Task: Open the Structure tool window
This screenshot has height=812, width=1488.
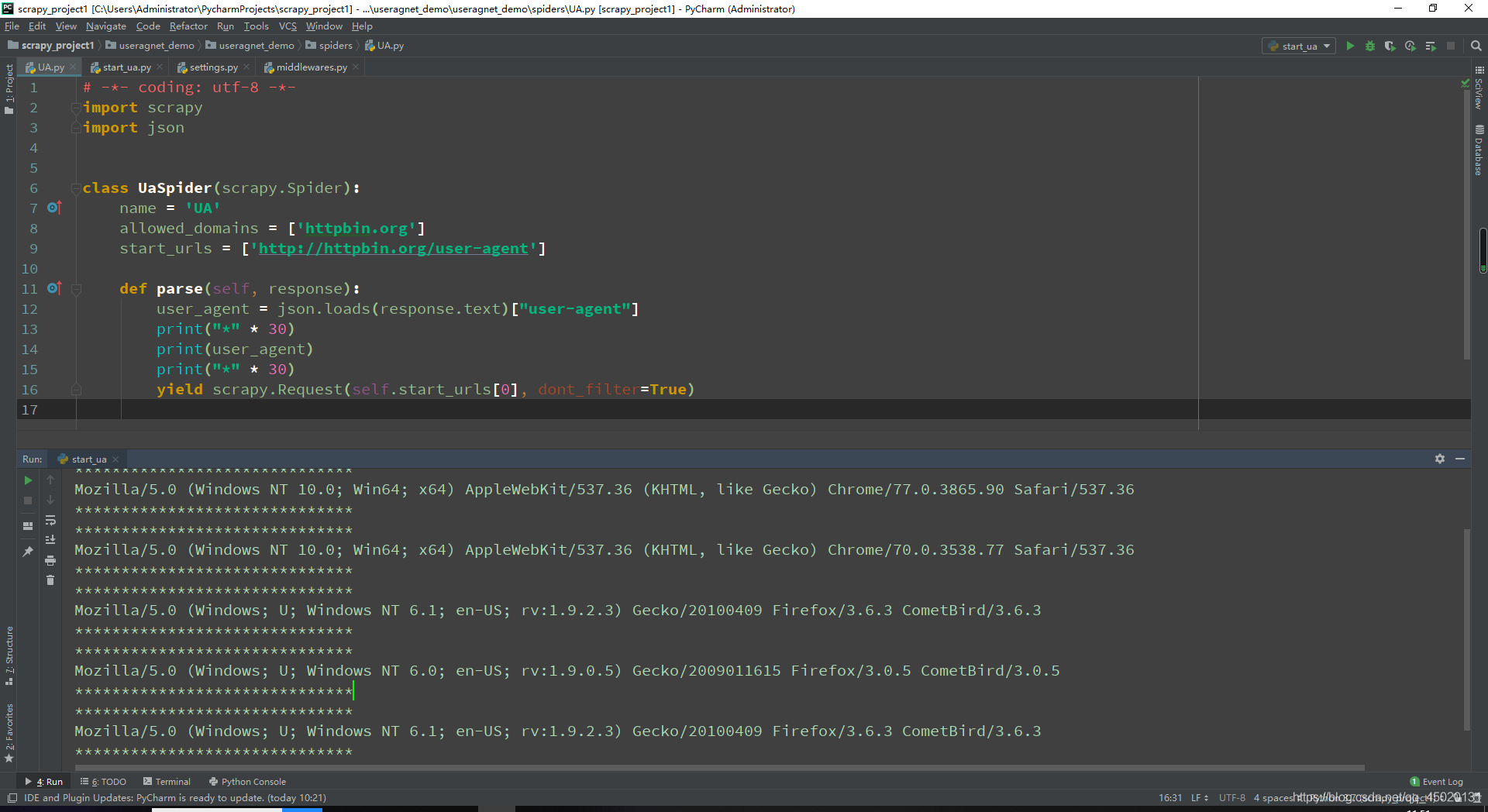Action: [9, 655]
